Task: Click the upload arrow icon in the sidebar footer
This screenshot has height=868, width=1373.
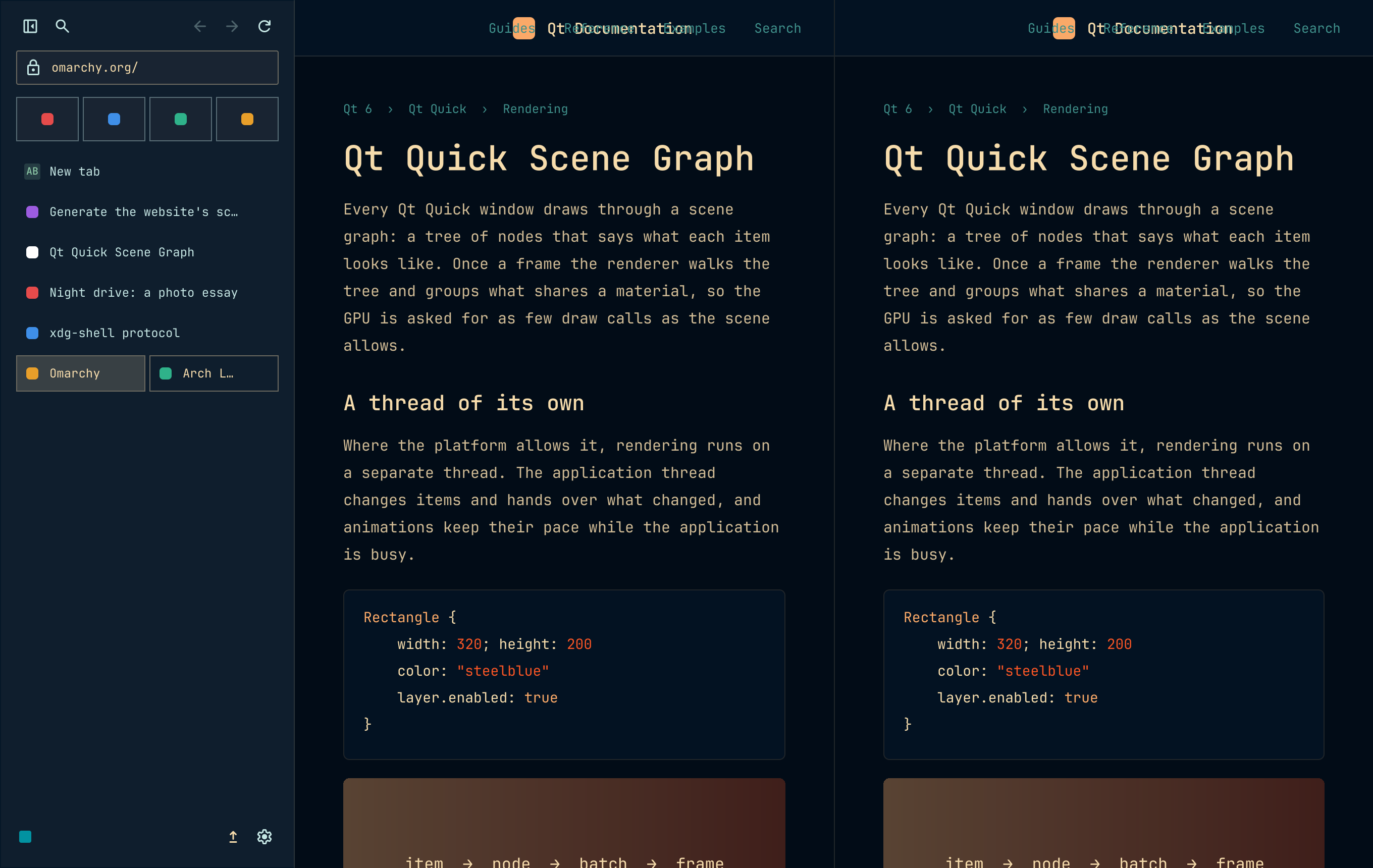Action: (x=233, y=836)
